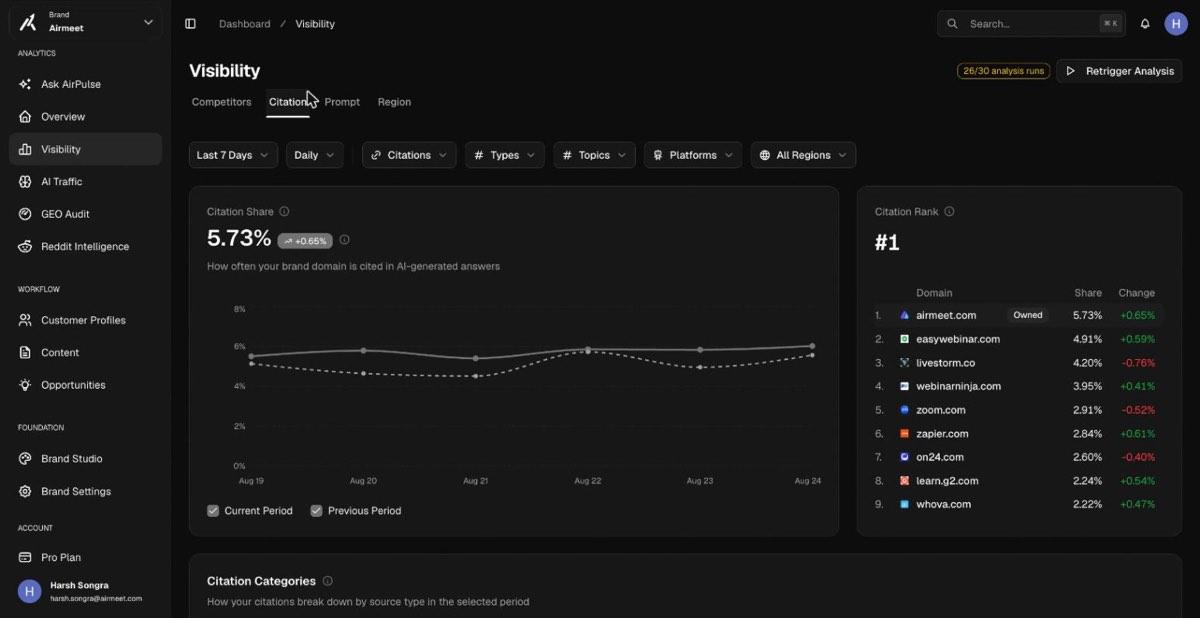1200x618 pixels.
Task: Switch to the Region tab
Action: pyautogui.click(x=394, y=102)
